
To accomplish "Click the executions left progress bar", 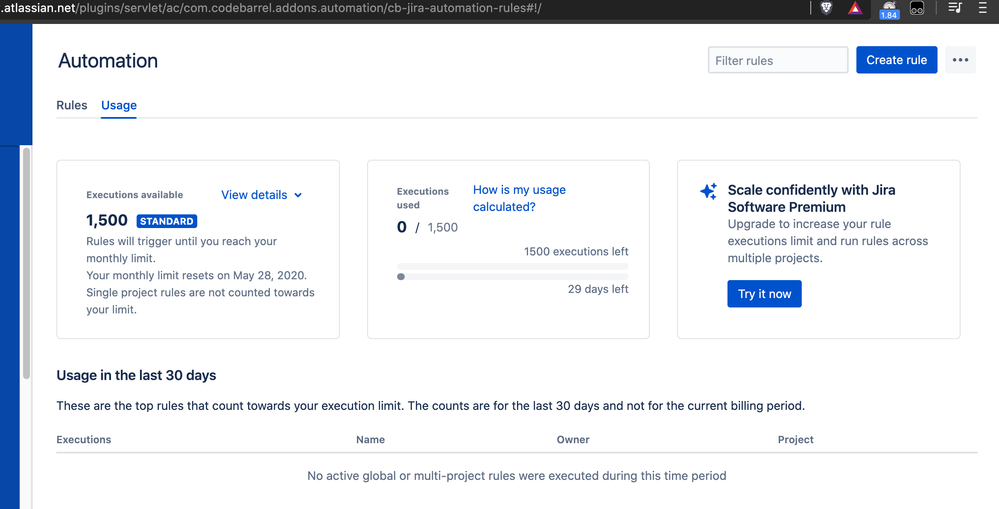I will point(512,266).
